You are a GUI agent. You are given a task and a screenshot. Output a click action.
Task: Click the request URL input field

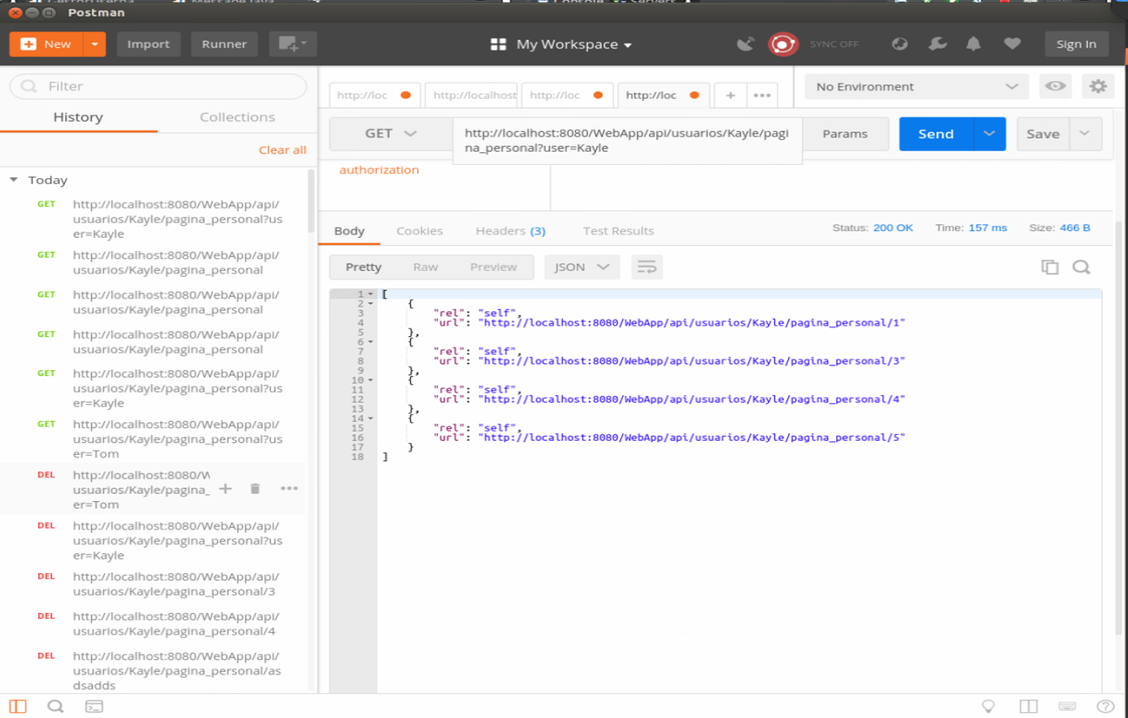pos(627,141)
